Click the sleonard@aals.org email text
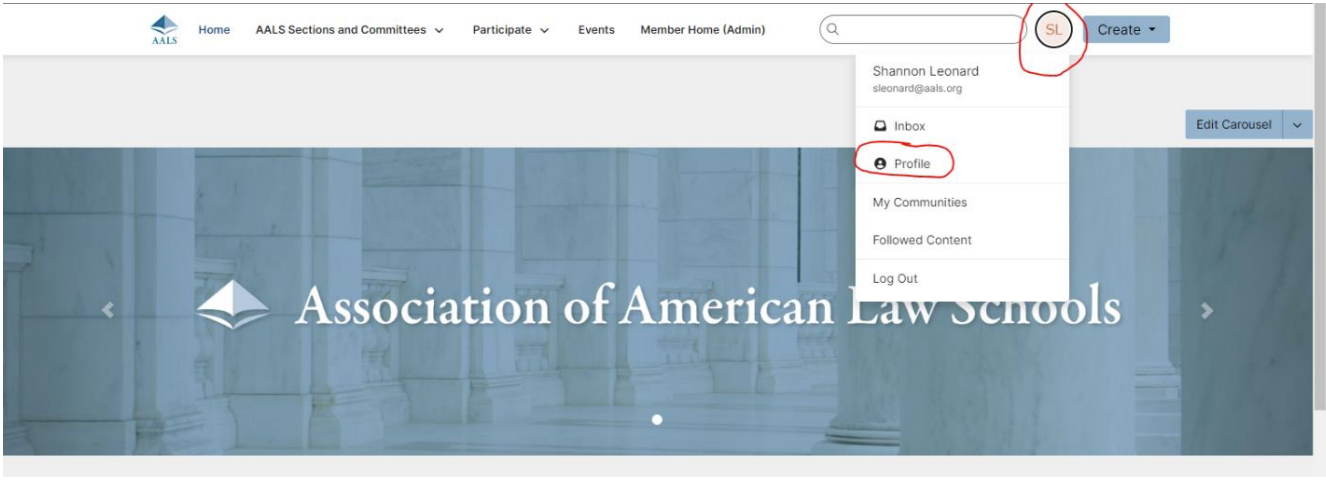Image resolution: width=1326 pixels, height=482 pixels. tap(917, 89)
